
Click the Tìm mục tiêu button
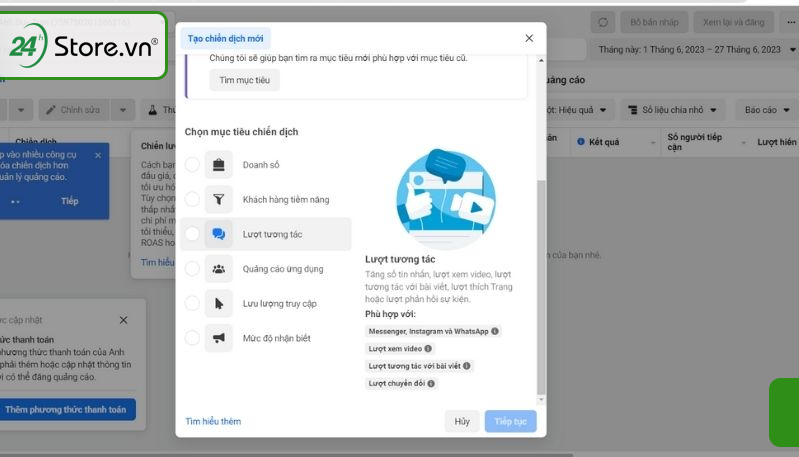245,80
